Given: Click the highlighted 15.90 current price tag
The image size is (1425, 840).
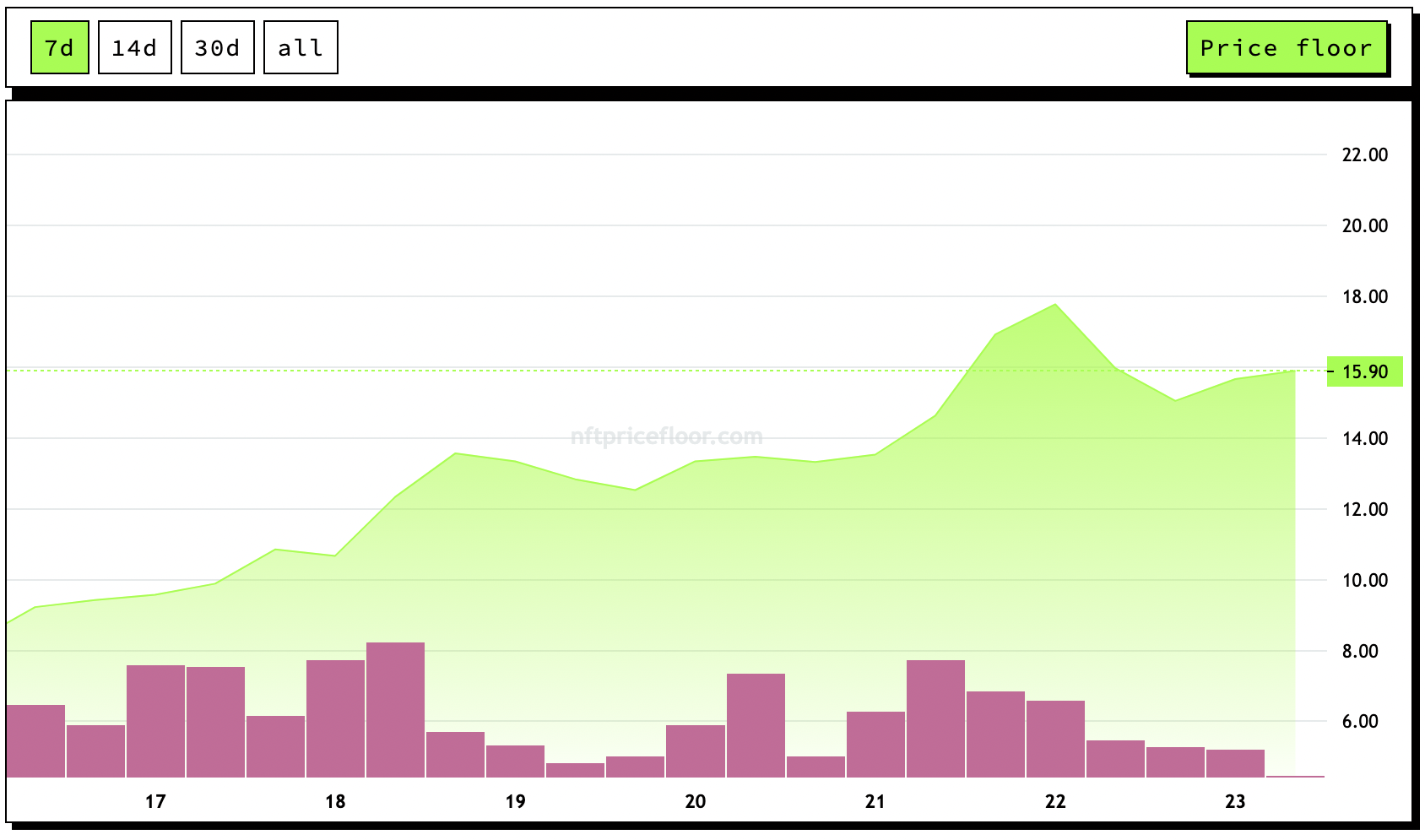Looking at the screenshot, I should coord(1364,371).
